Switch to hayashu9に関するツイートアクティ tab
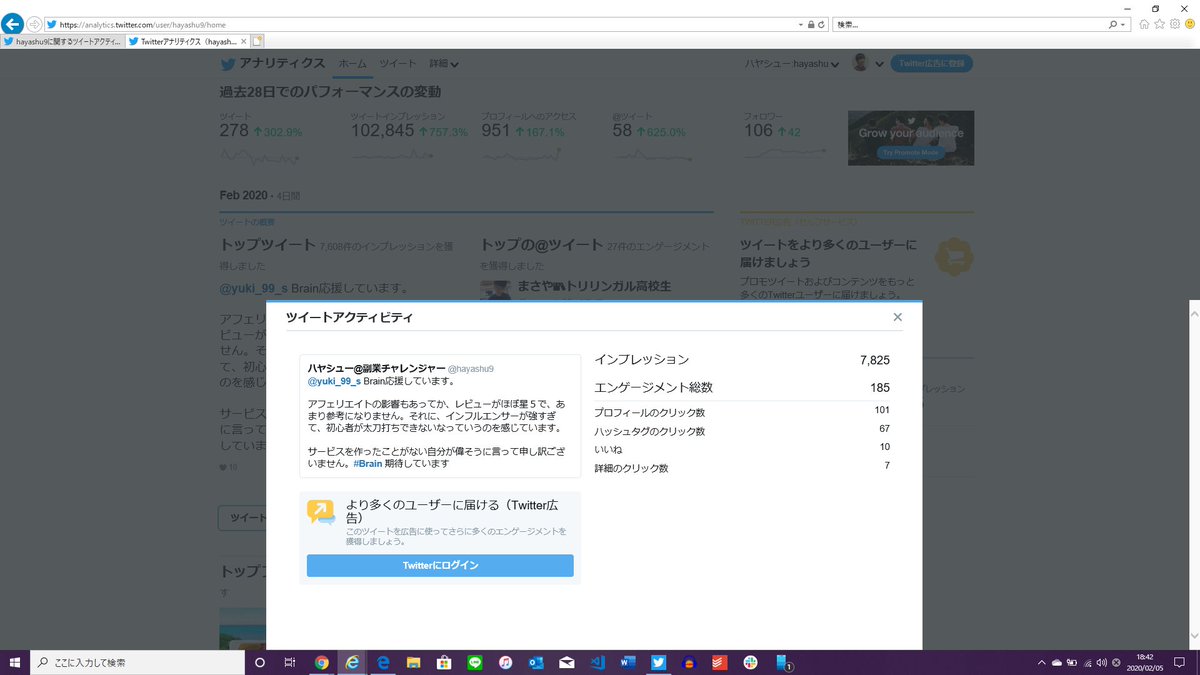The width and height of the screenshot is (1200, 675). (x=62, y=42)
